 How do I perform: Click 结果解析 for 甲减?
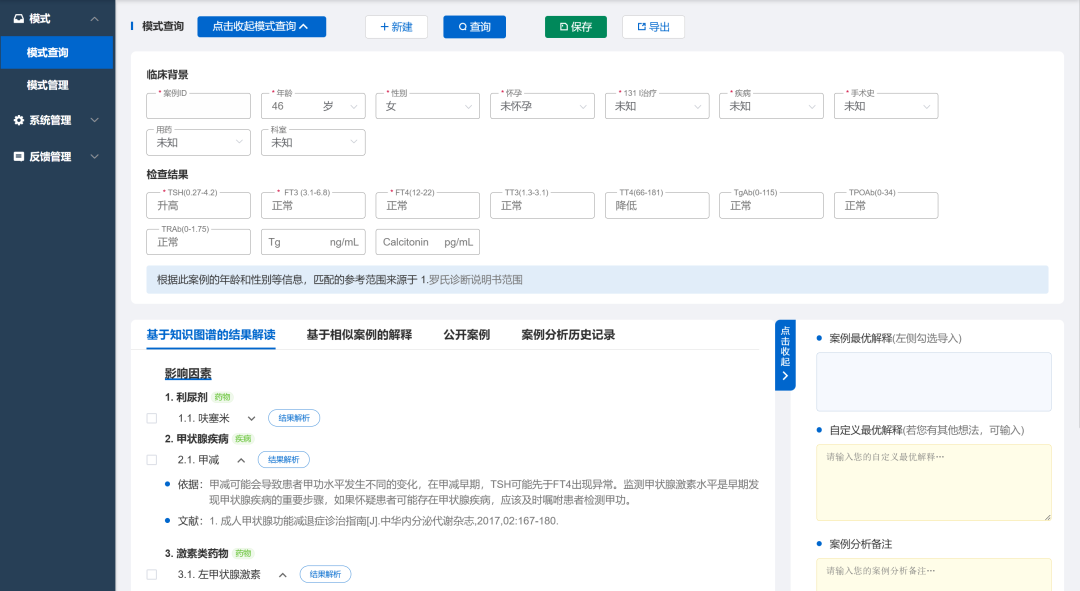point(283,459)
